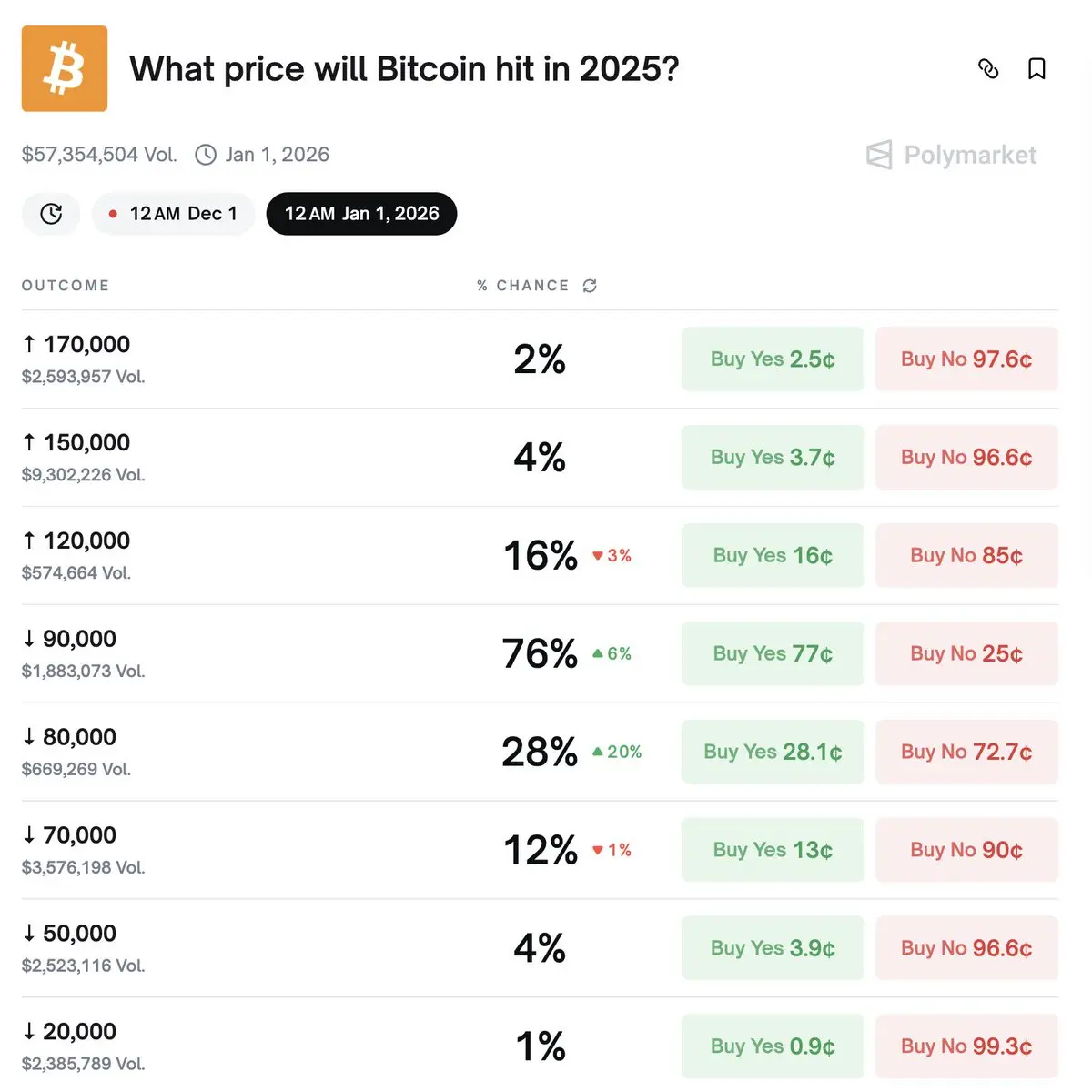Select the 12 AM Dec 1 tab
Viewport: 1092px width, 1092px height.
(x=173, y=214)
